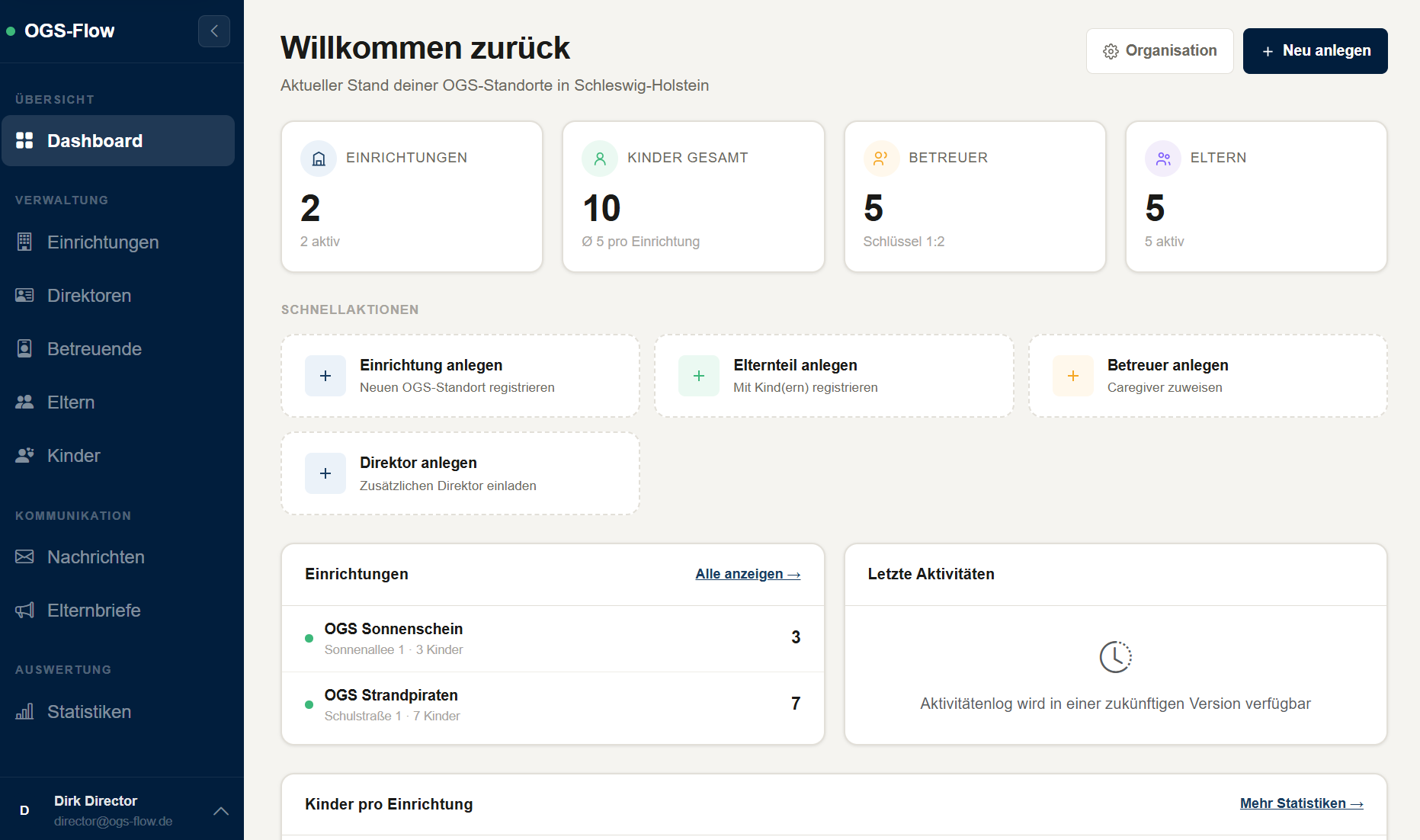Click the Direktoren ID card icon

24,295
